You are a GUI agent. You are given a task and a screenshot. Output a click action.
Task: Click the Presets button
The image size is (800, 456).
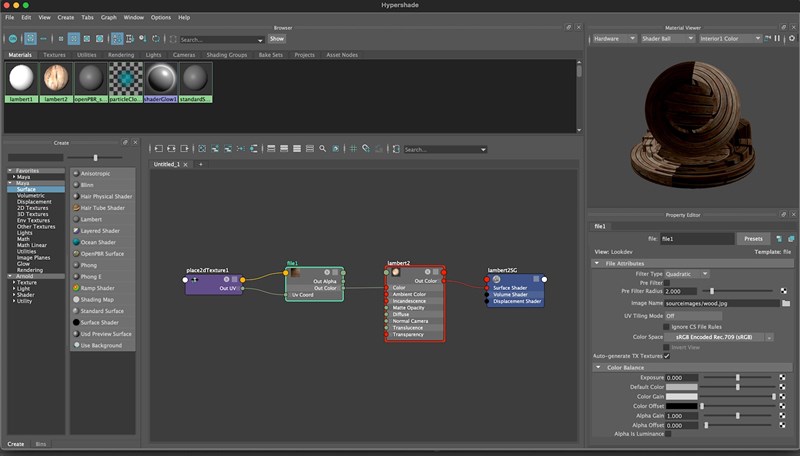(x=755, y=239)
